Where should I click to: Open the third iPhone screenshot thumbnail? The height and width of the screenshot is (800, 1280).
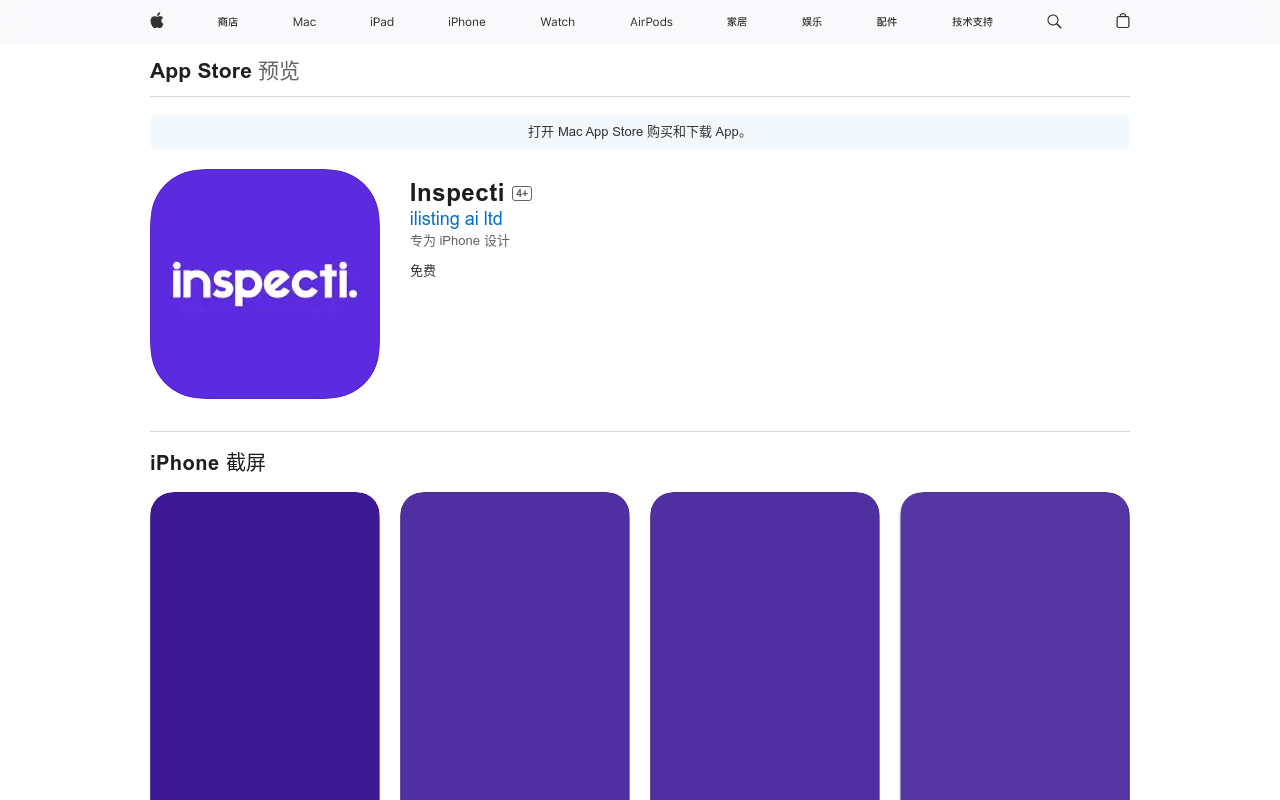[x=765, y=646]
